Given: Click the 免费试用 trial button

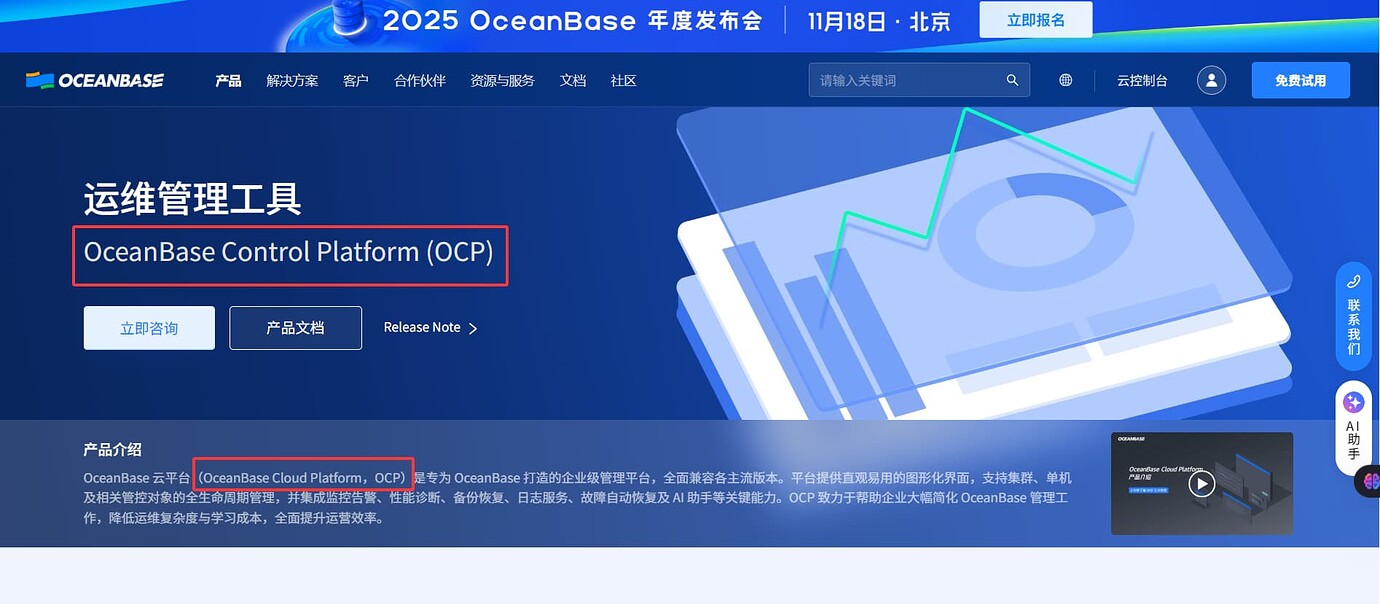Looking at the screenshot, I should click(1300, 79).
